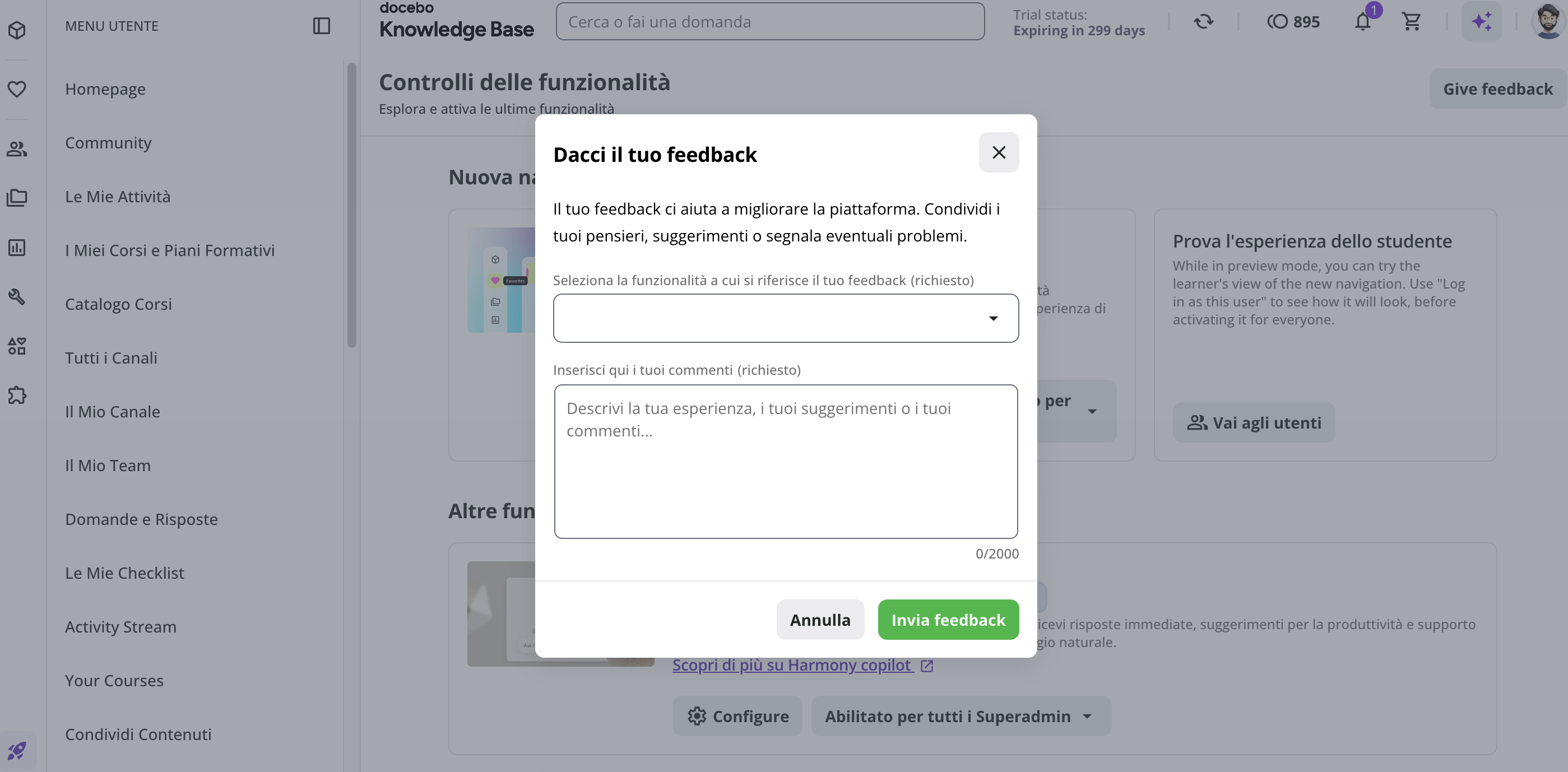Click the sync refresh icon in header
The height and width of the screenshot is (772, 1568).
pyautogui.click(x=1203, y=22)
